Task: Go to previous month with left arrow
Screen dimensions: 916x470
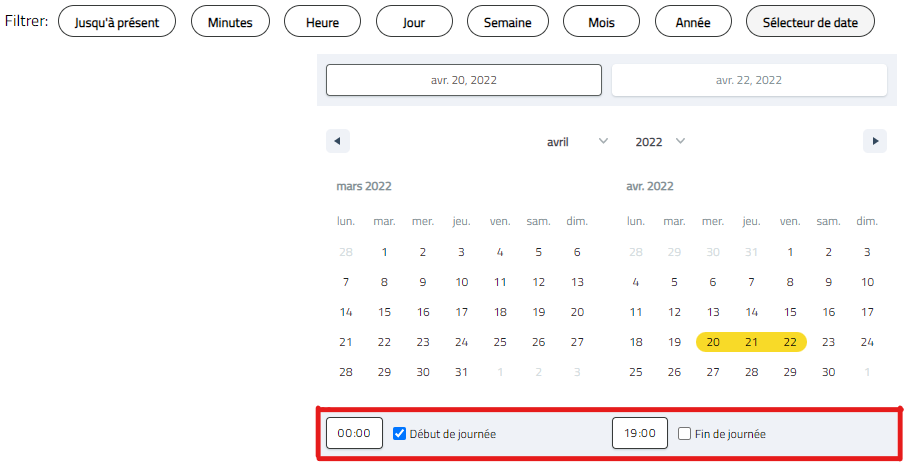Action: tap(338, 142)
